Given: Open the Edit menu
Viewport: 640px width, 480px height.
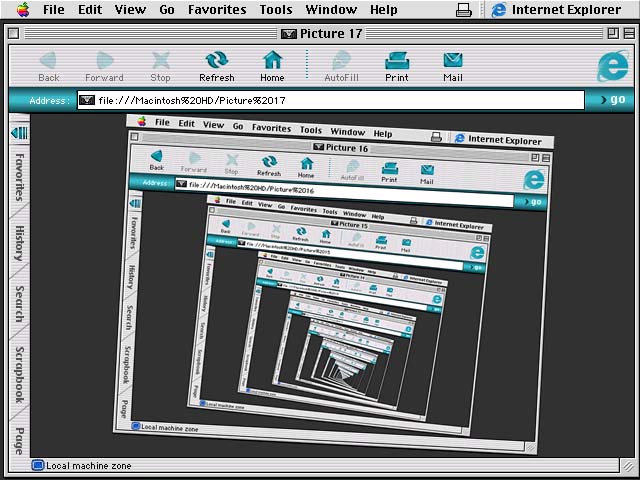Looking at the screenshot, I should coord(90,9).
